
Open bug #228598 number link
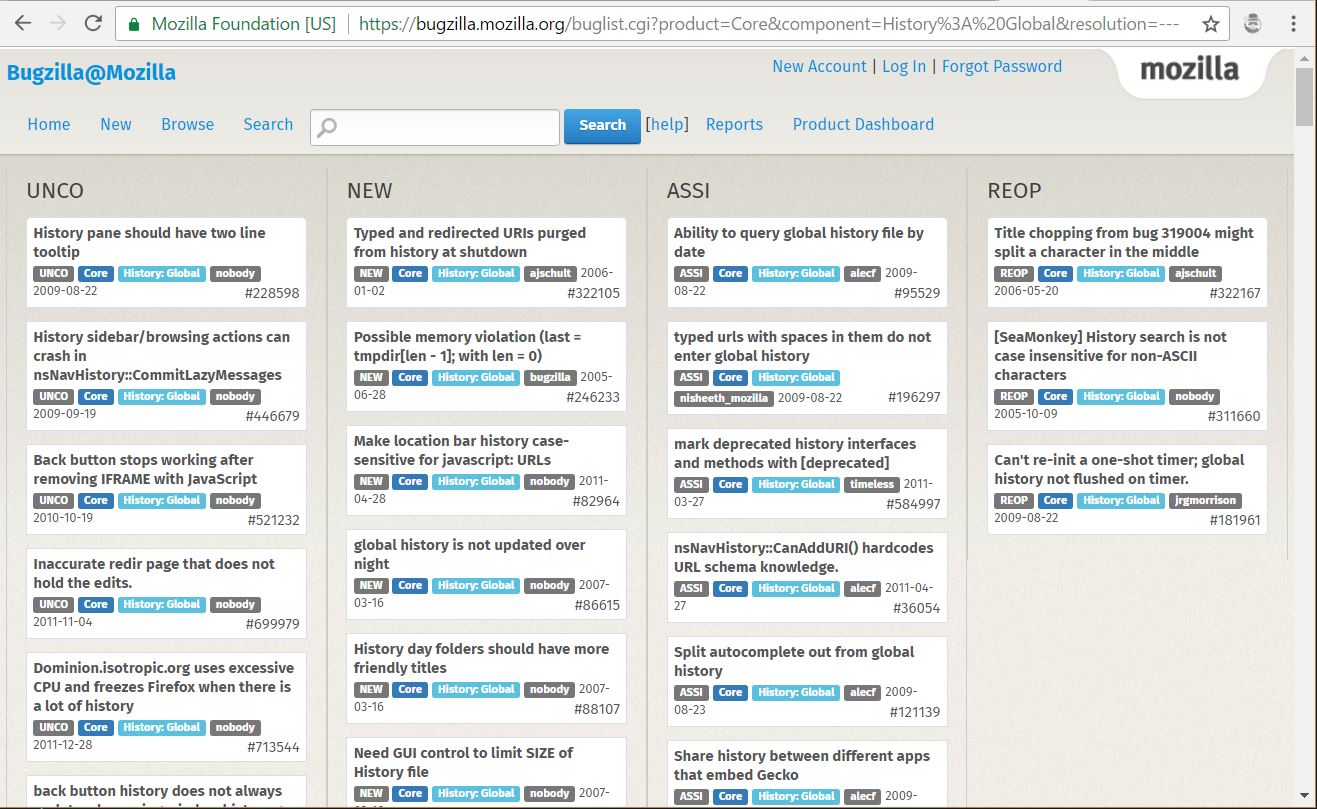(x=272, y=293)
